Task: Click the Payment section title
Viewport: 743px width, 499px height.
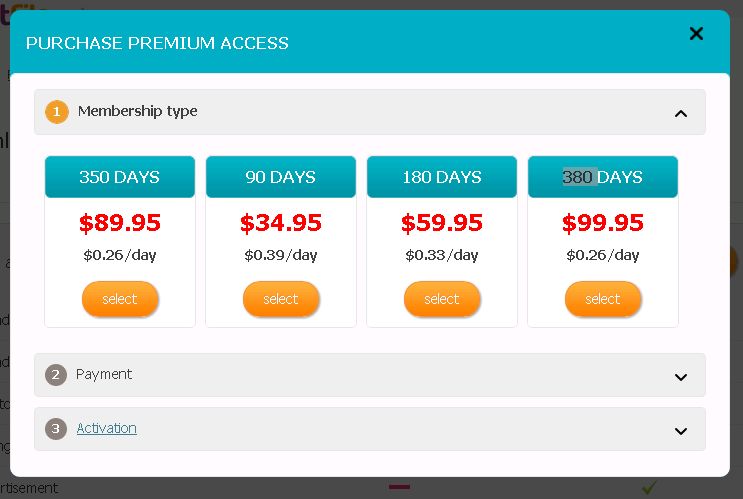Action: tap(104, 374)
